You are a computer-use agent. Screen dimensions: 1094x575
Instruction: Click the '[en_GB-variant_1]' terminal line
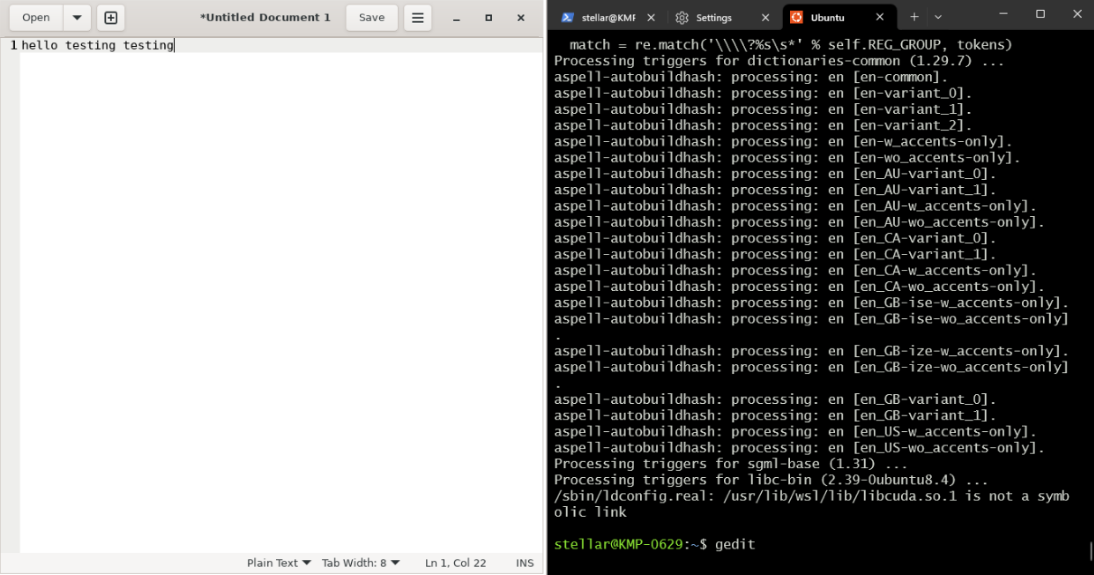coord(775,416)
